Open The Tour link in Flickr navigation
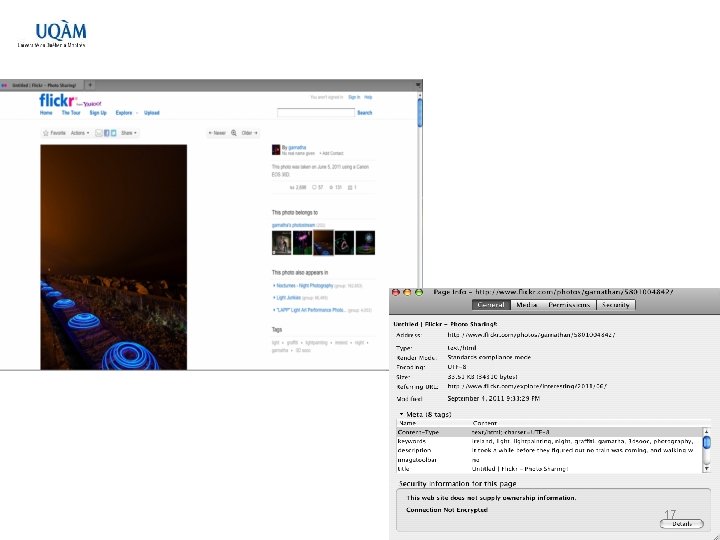The height and width of the screenshot is (540, 720). click(x=71, y=113)
